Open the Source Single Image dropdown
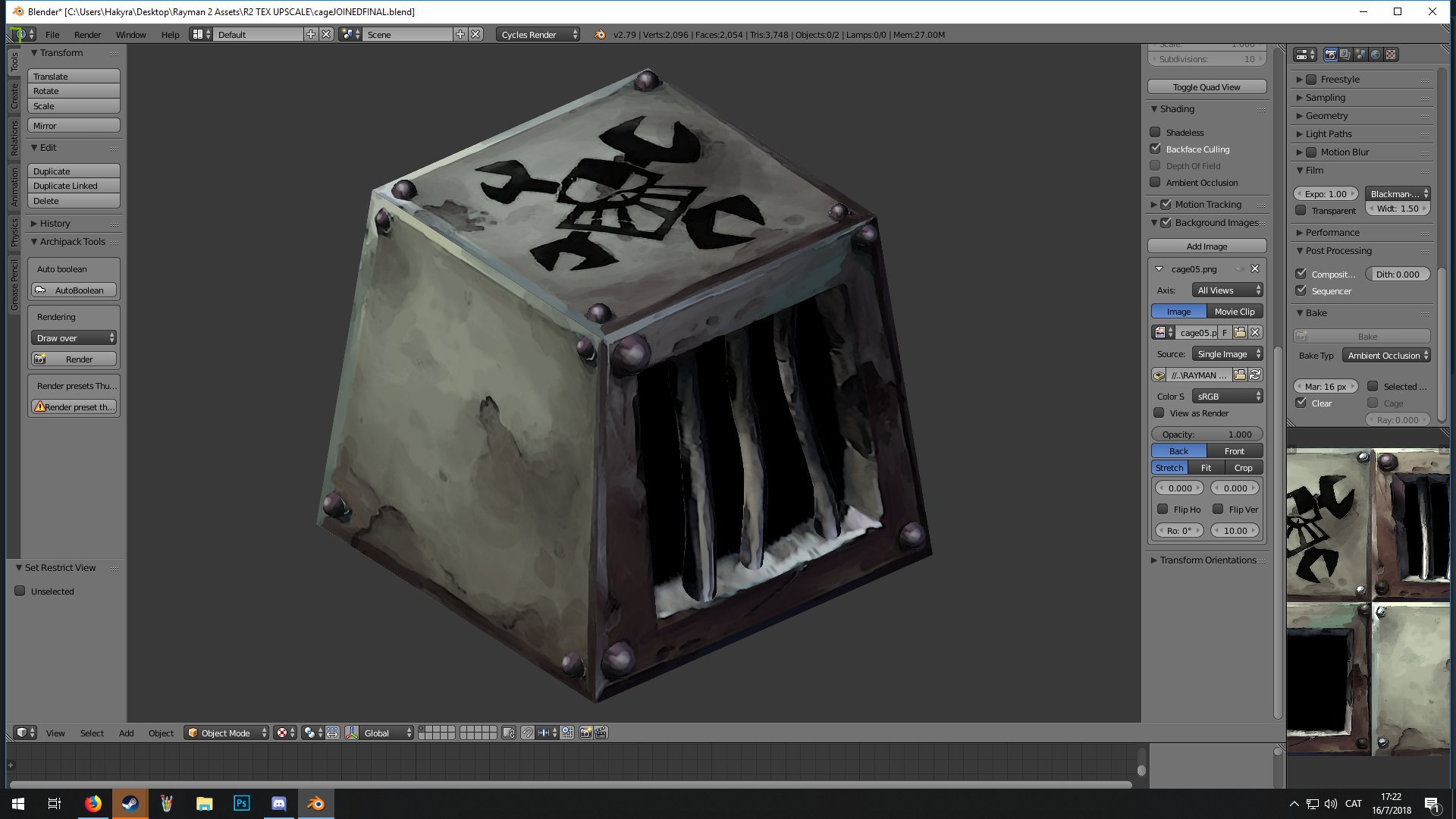The width and height of the screenshot is (1456, 819). point(1228,353)
